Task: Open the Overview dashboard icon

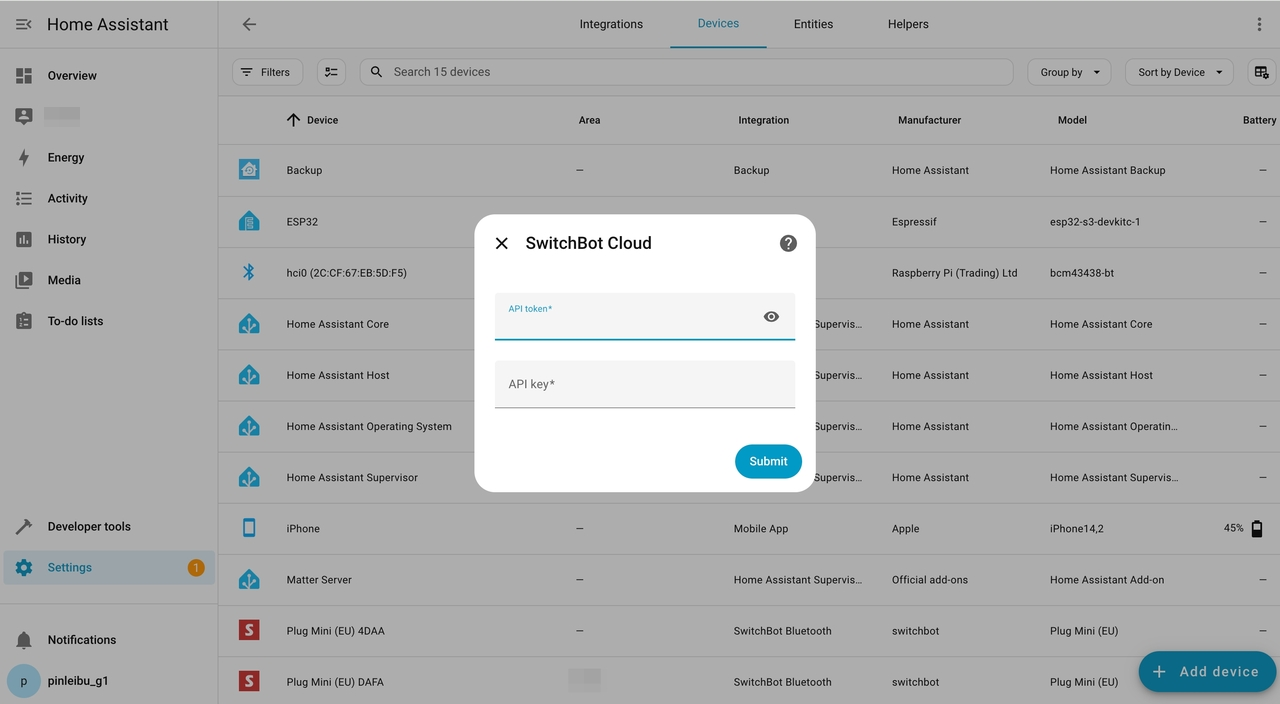Action: click(x=24, y=75)
